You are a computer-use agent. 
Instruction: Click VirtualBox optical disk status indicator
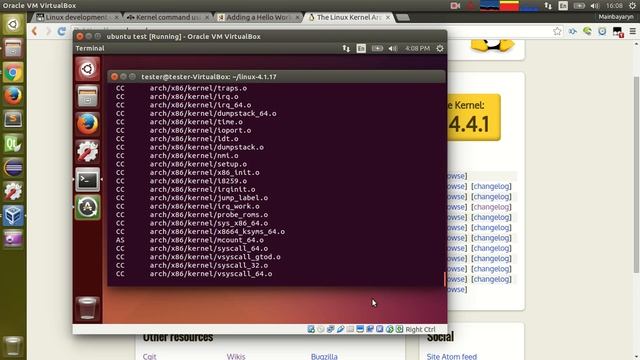tap(321, 329)
